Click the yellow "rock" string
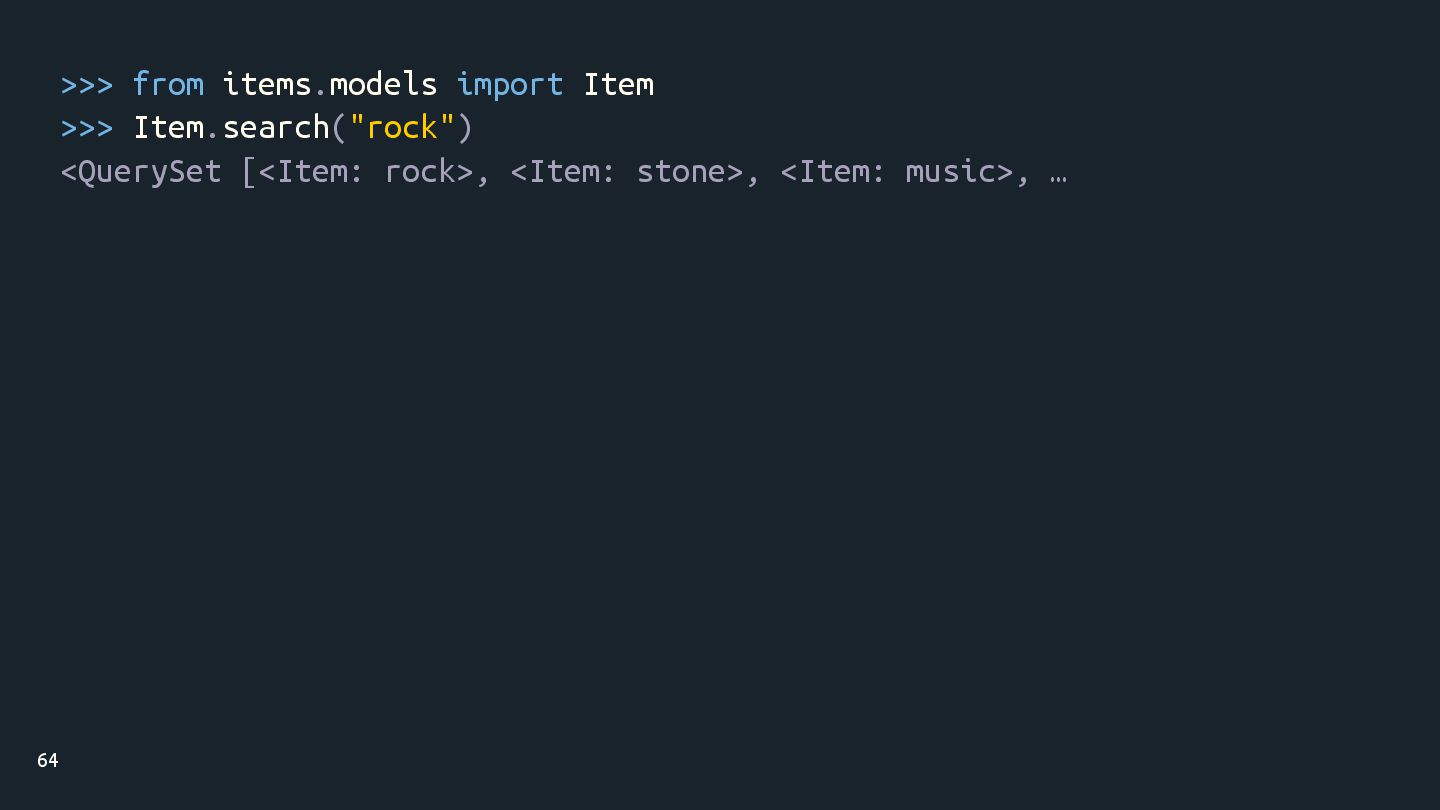 tap(402, 128)
